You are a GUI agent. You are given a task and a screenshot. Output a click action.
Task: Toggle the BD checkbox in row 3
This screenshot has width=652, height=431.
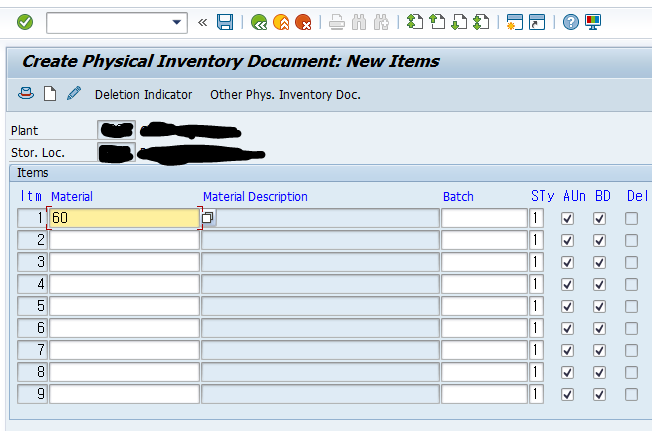599,263
